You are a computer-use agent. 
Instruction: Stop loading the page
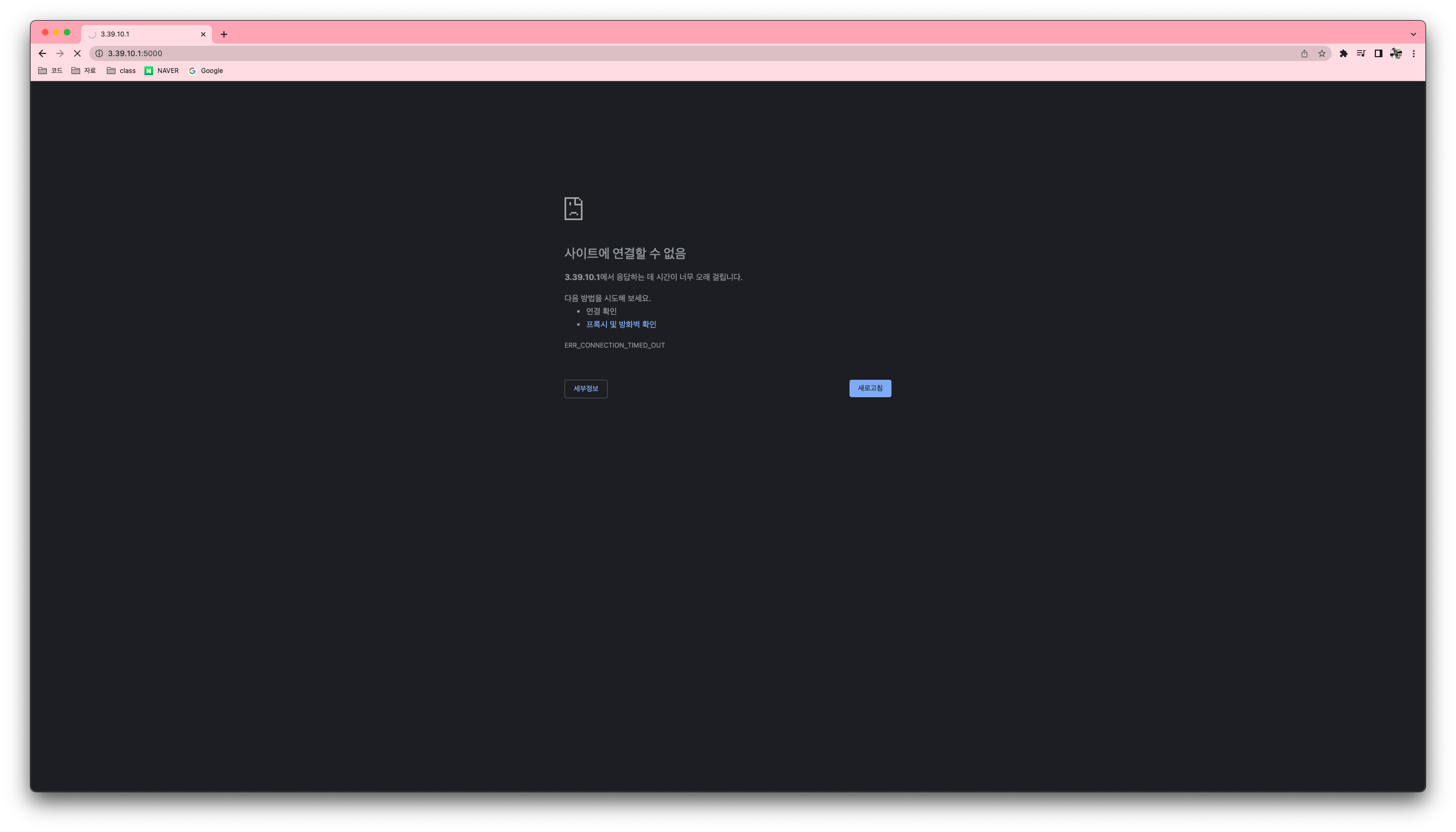(77, 53)
